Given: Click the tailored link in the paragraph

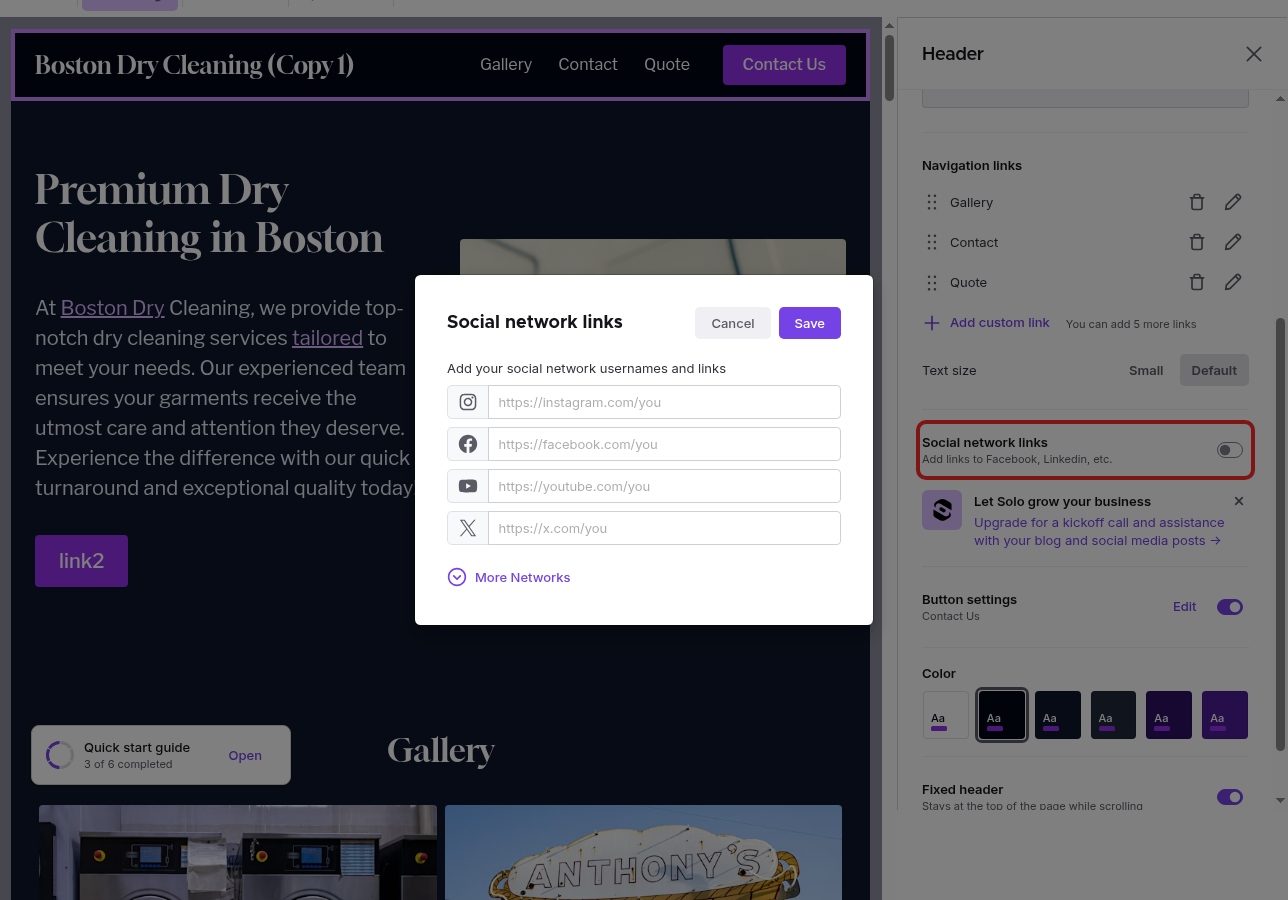Looking at the screenshot, I should coord(327,337).
